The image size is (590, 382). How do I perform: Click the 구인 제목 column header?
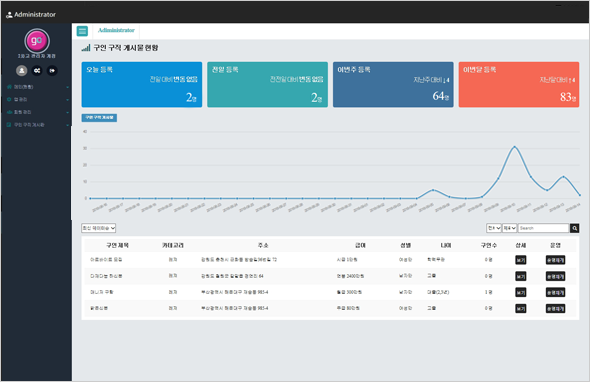pos(117,245)
